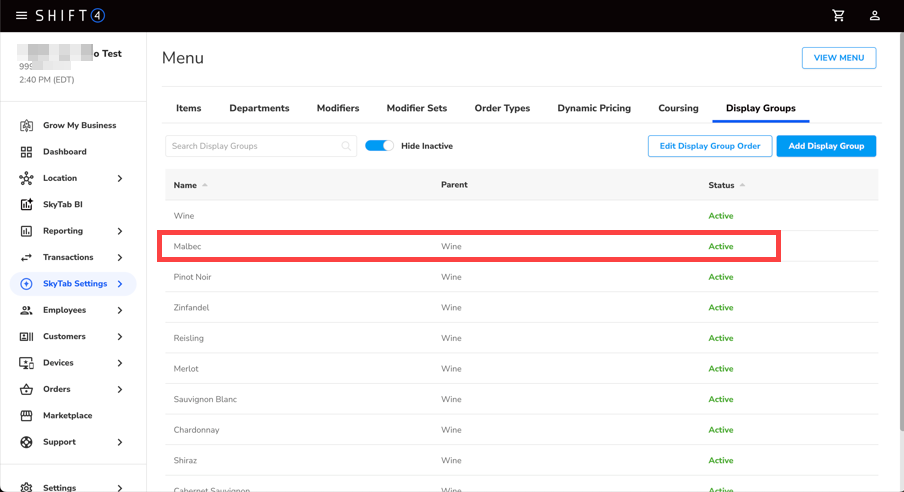Toggle the Hide Inactive switch
The width and height of the screenshot is (904, 492).
(379, 146)
